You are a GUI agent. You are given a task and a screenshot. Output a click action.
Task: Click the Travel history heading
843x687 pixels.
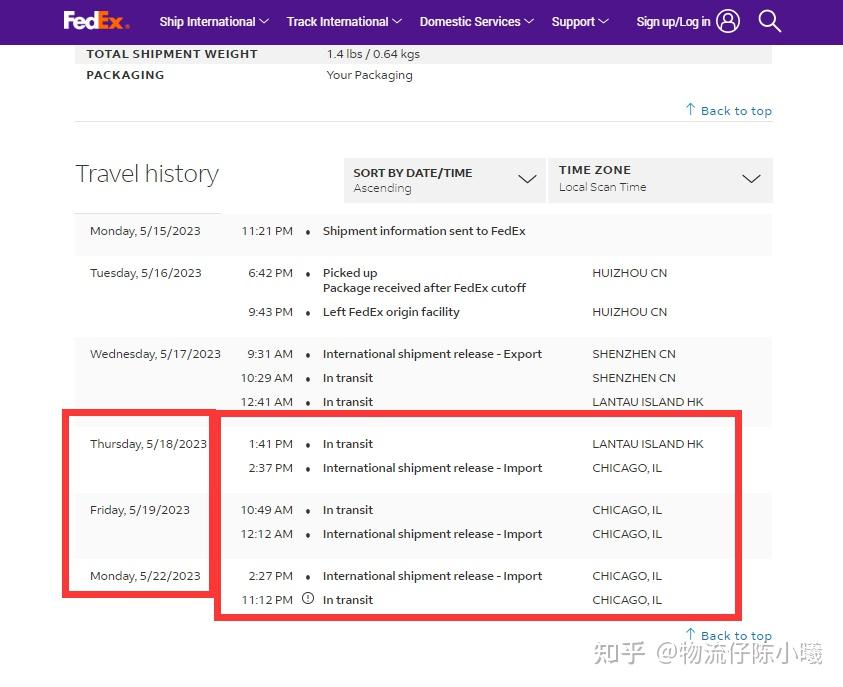(x=147, y=174)
